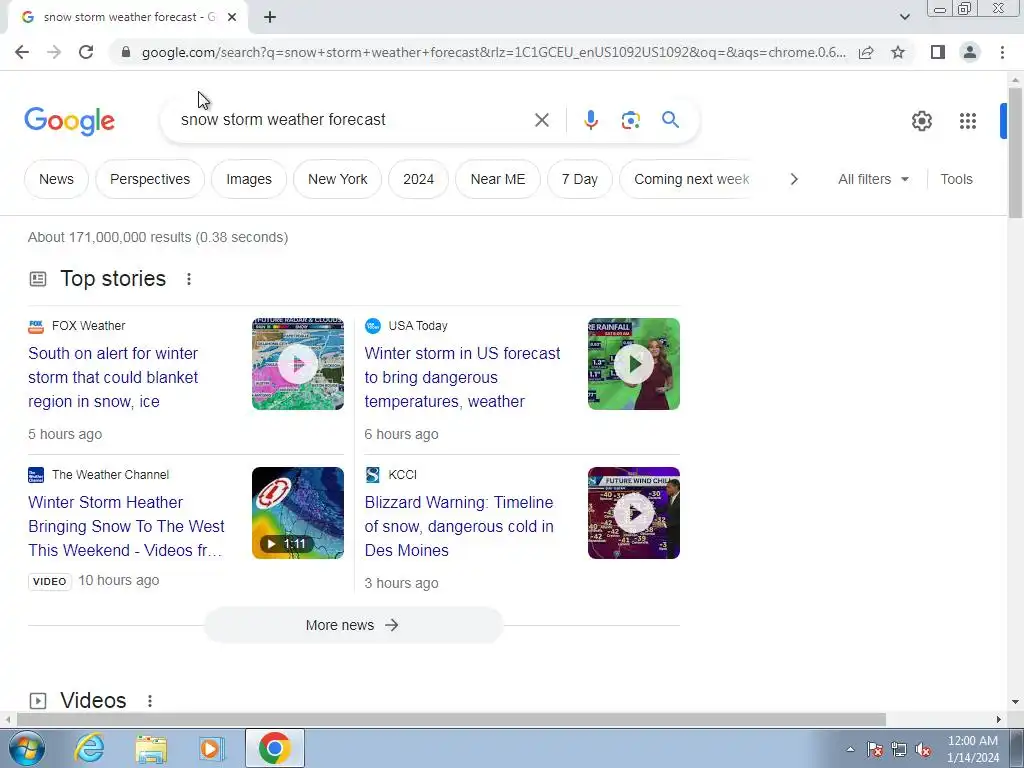The height and width of the screenshot is (768, 1024).
Task: Click the scroll-down arrow of page scrollbar
Action: coord(1015,702)
